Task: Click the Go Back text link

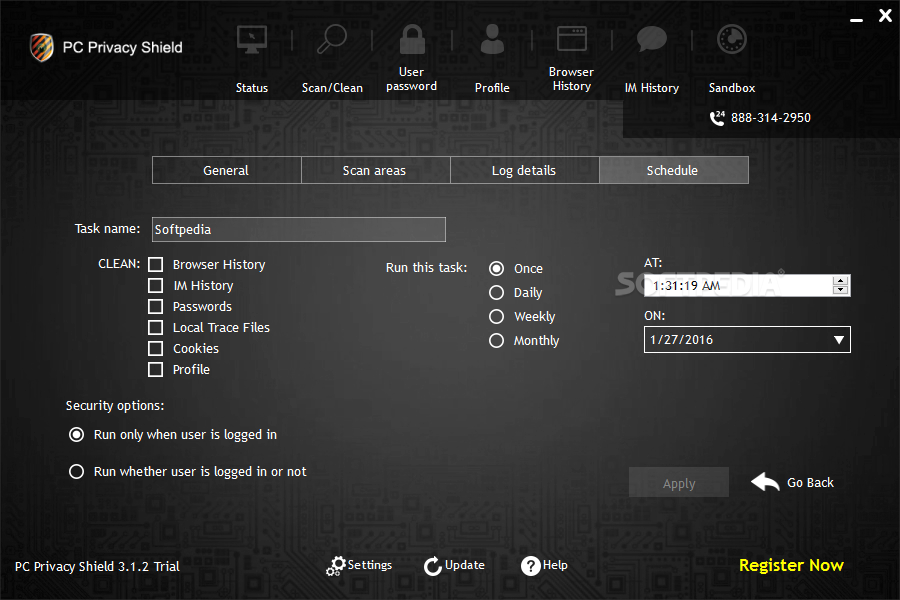Action: click(810, 483)
